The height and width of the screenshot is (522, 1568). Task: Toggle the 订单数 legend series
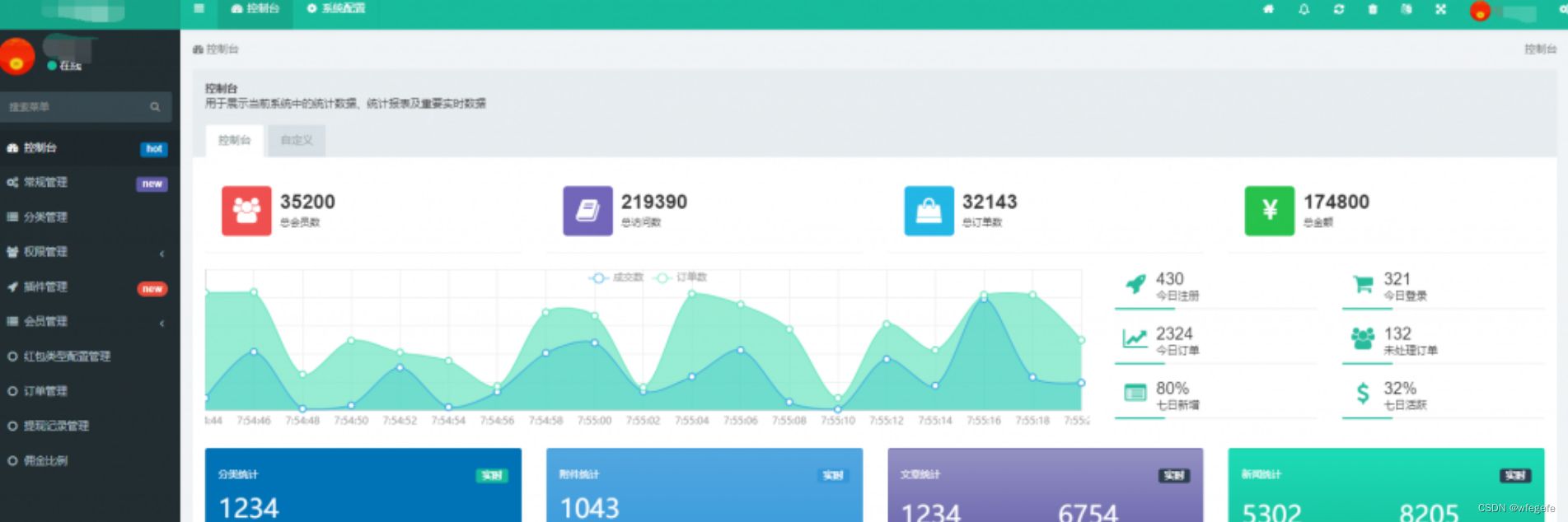pos(681,277)
